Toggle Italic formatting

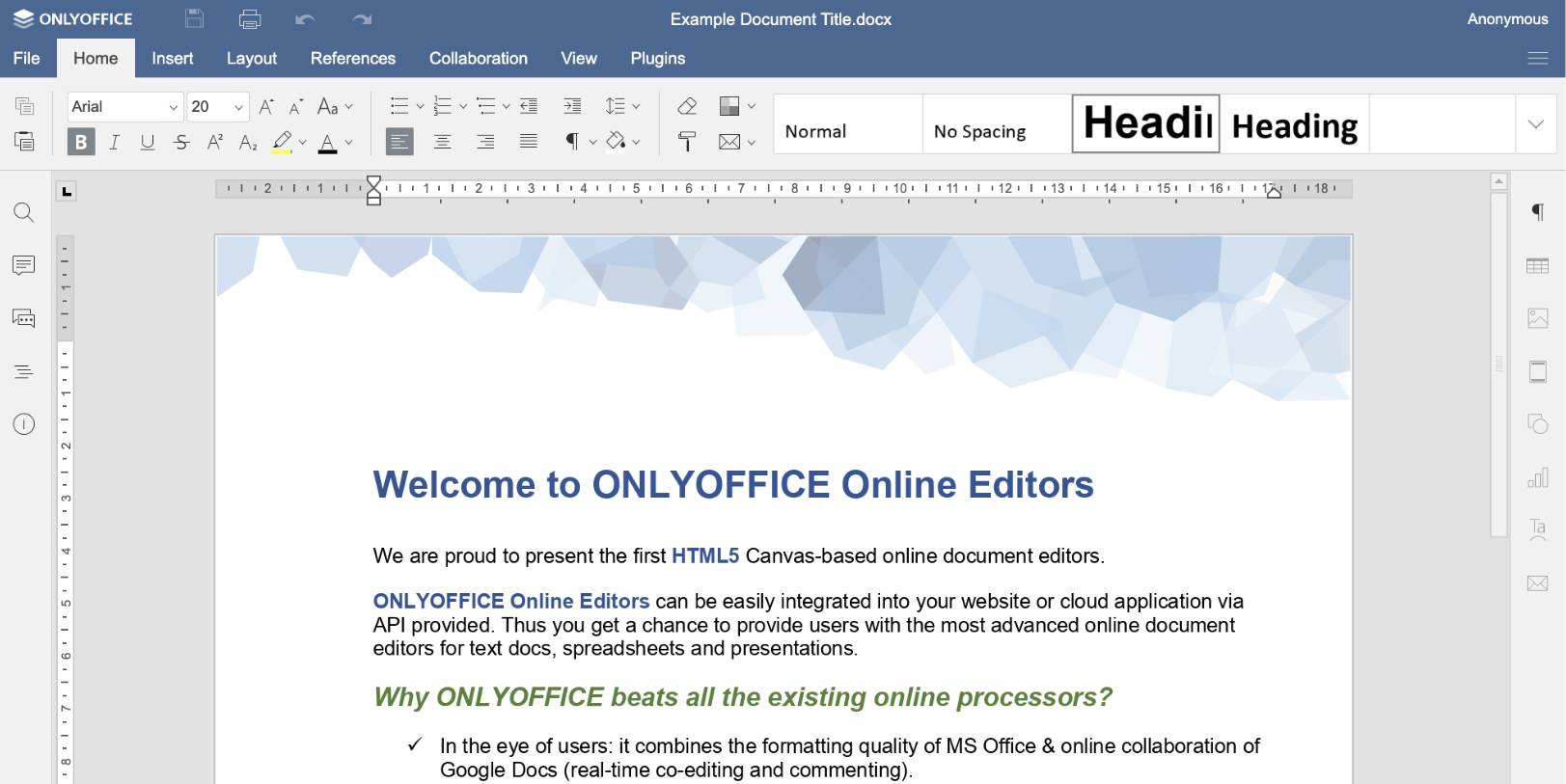[x=115, y=142]
